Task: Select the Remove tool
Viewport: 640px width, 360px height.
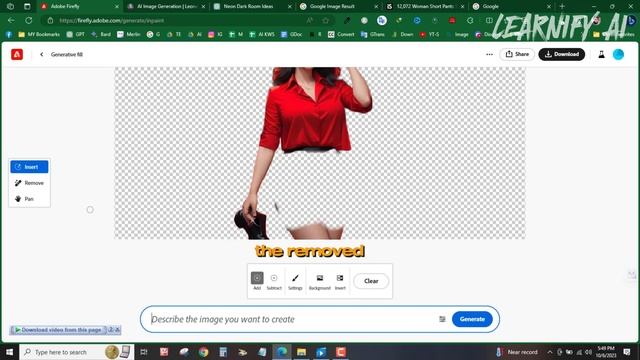Action: [x=29, y=183]
